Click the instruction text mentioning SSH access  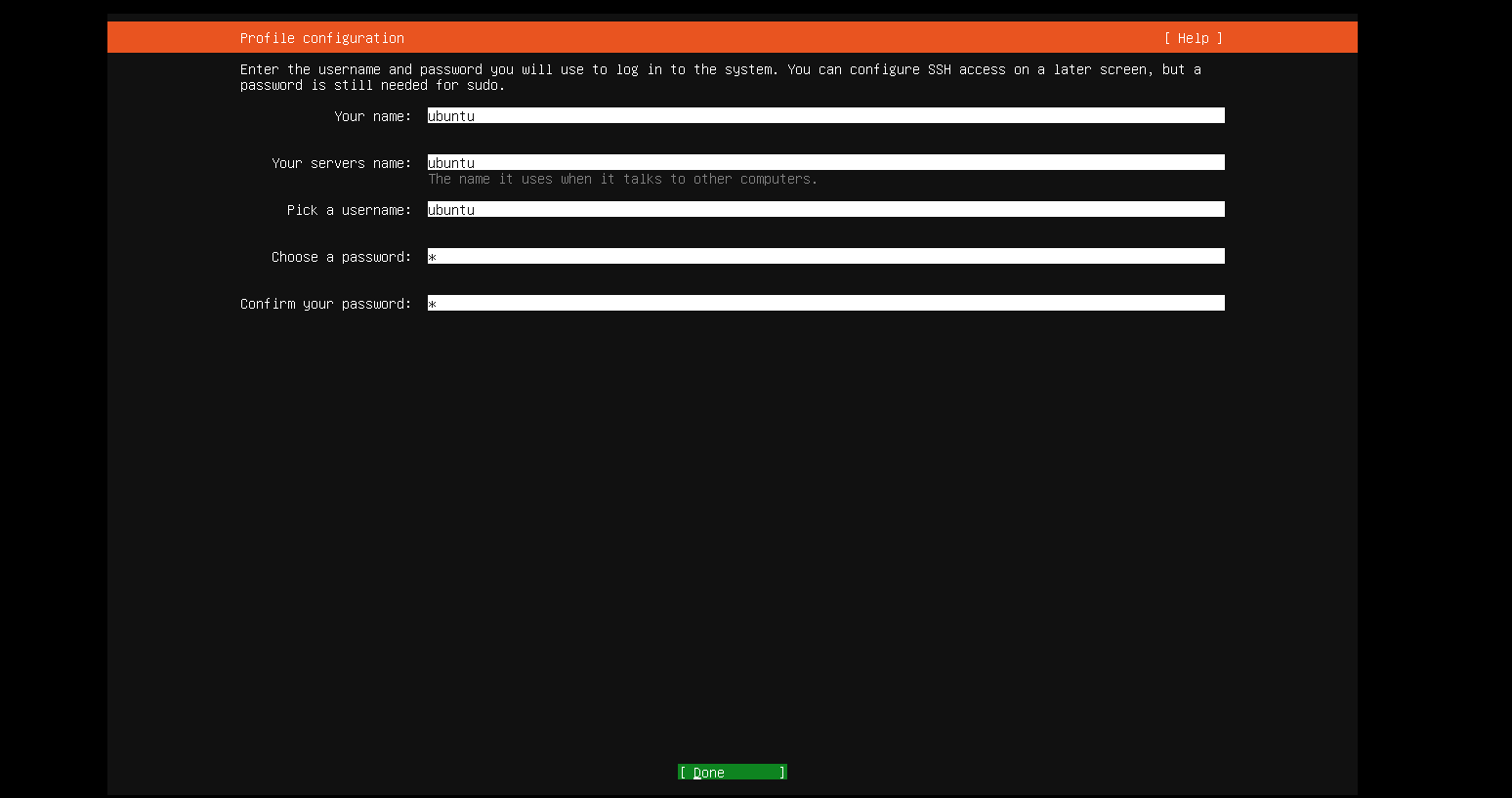[720, 69]
